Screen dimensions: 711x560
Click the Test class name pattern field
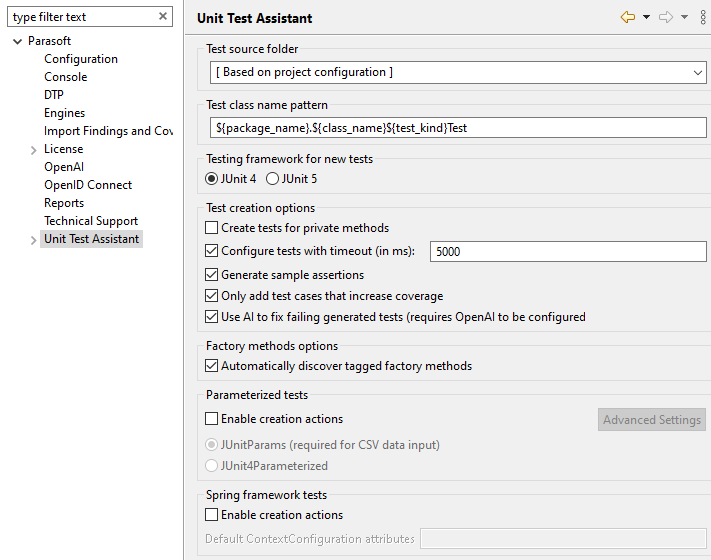tap(458, 128)
